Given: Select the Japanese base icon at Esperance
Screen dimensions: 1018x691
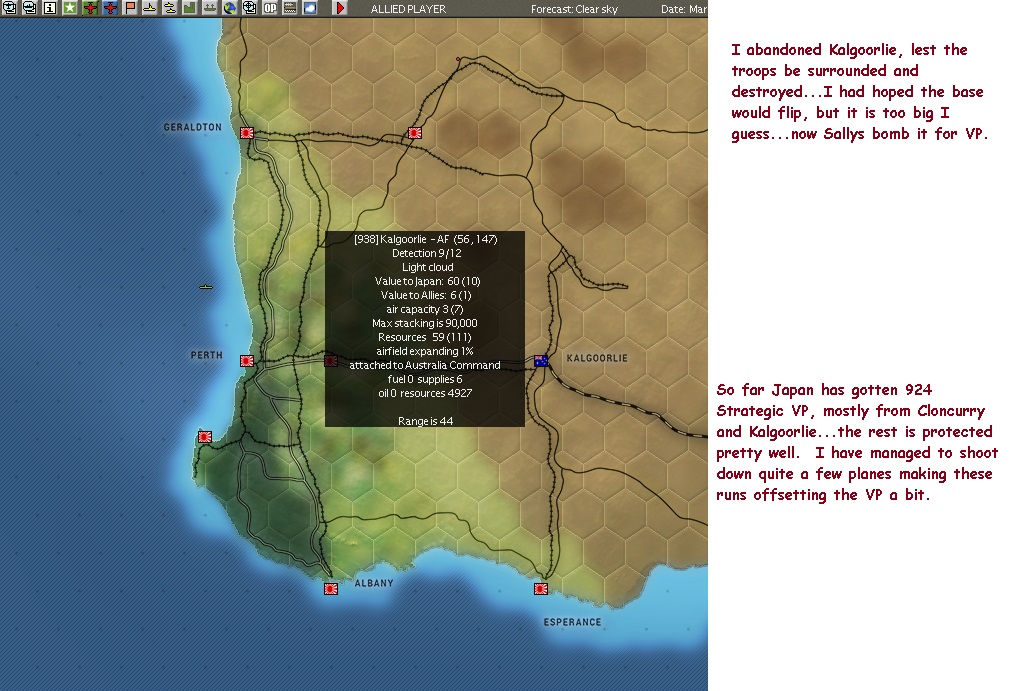Looking at the screenshot, I should [541, 588].
